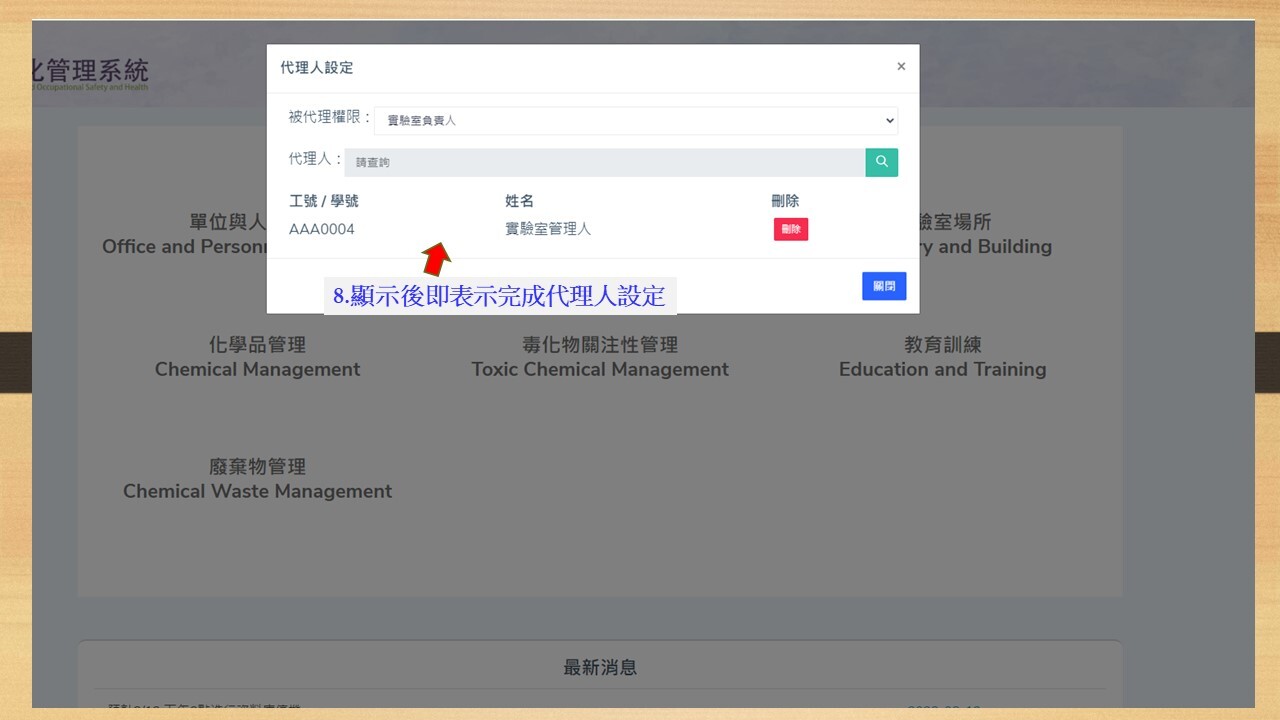Viewport: 1280px width, 720px height.
Task: Go to Education and Training
Action: pyautogui.click(x=942, y=357)
